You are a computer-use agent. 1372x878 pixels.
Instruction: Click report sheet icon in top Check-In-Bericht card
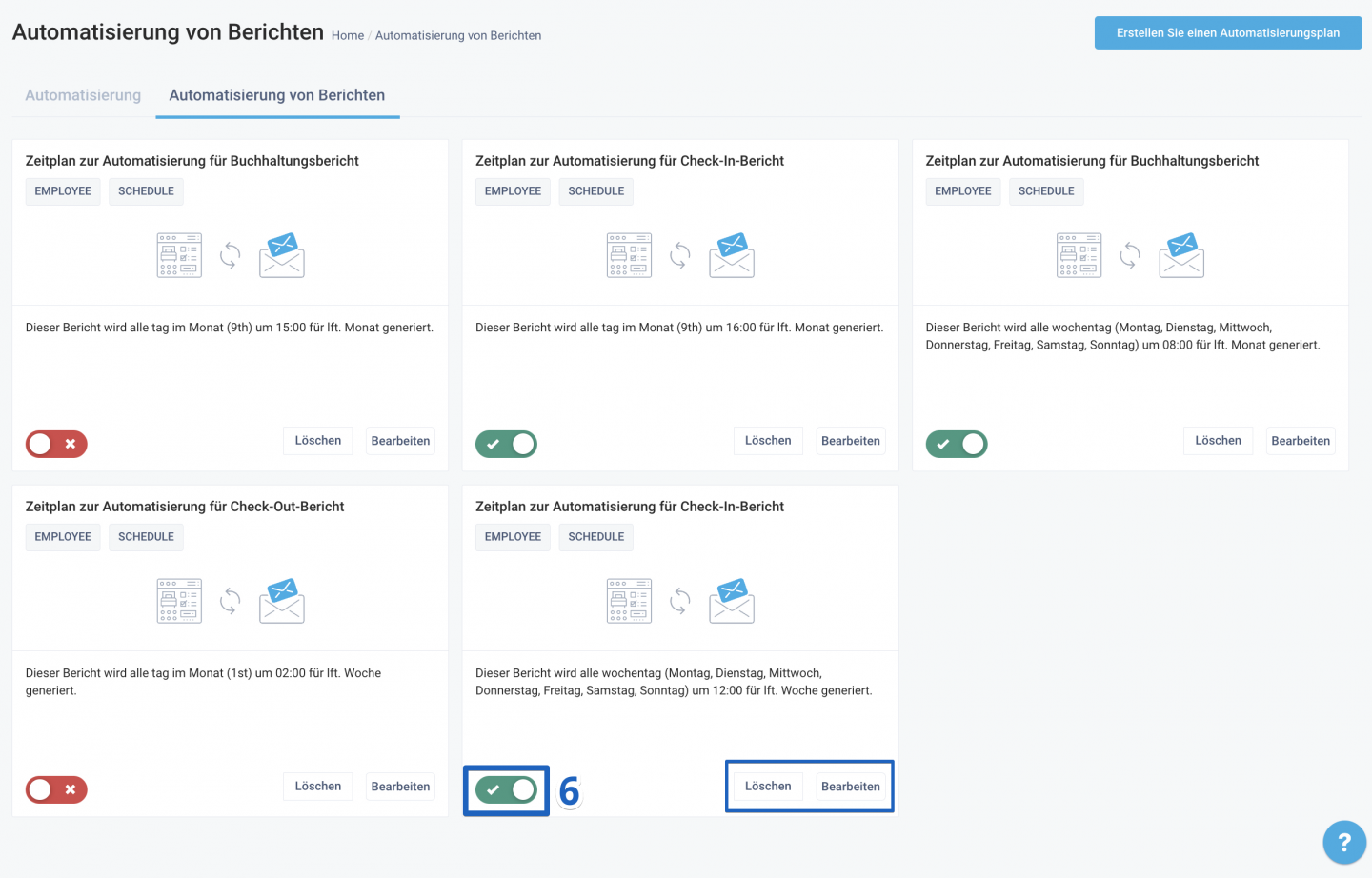click(629, 255)
